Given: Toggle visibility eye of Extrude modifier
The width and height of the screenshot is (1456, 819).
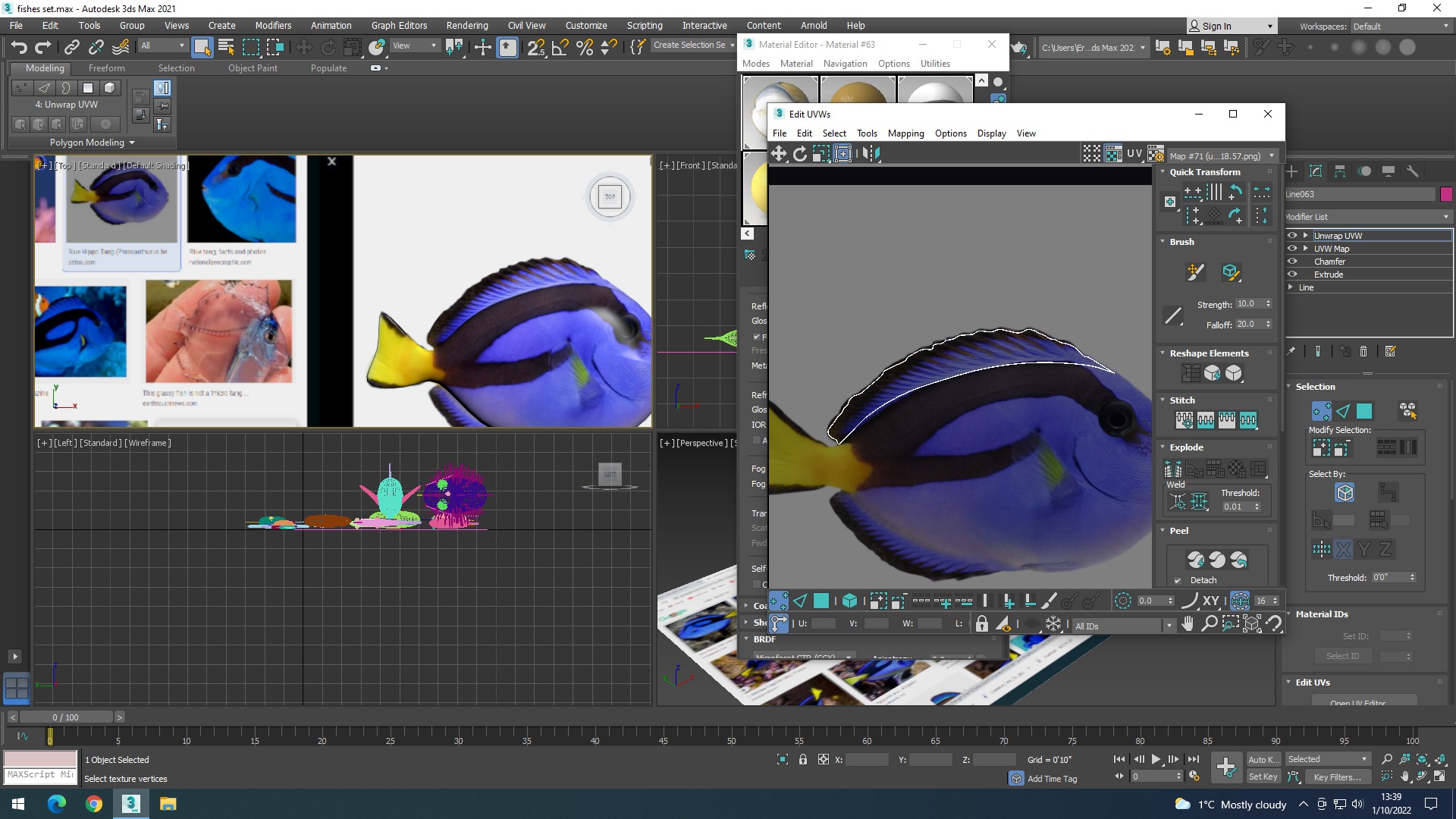Looking at the screenshot, I should tap(1292, 275).
